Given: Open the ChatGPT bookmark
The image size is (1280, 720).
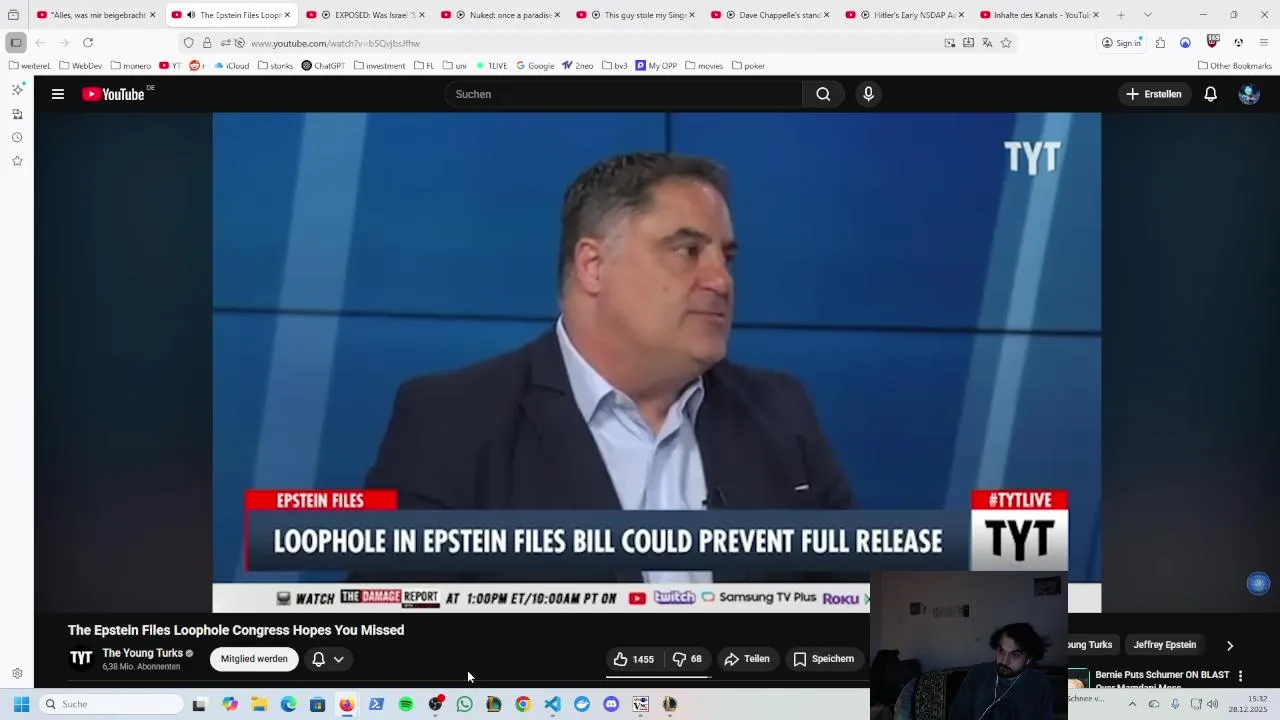Looking at the screenshot, I should (323, 66).
